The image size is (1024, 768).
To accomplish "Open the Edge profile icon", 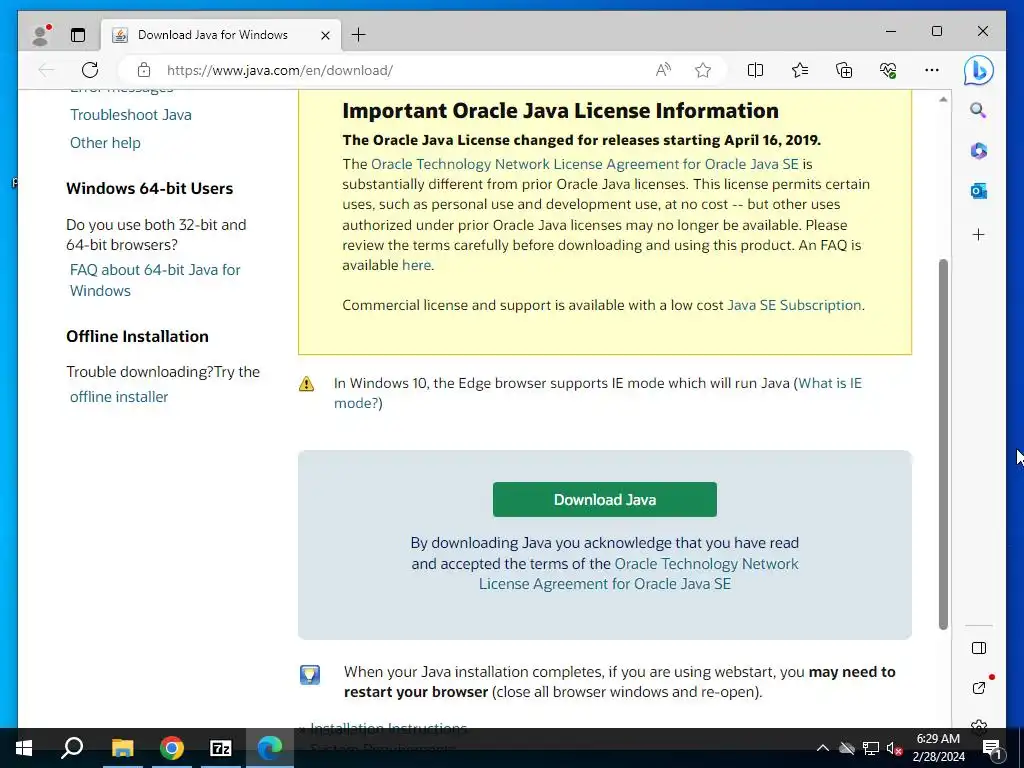I will pyautogui.click(x=41, y=35).
